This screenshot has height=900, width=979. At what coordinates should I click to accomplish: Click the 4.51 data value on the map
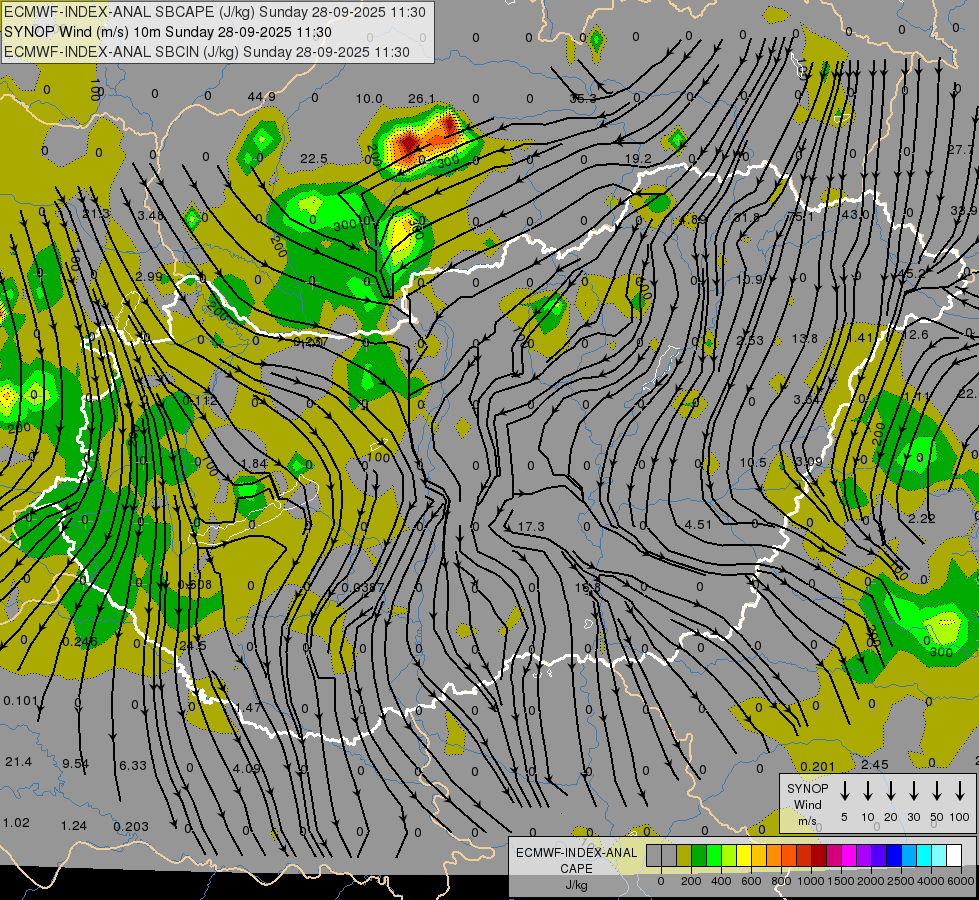(x=698, y=524)
